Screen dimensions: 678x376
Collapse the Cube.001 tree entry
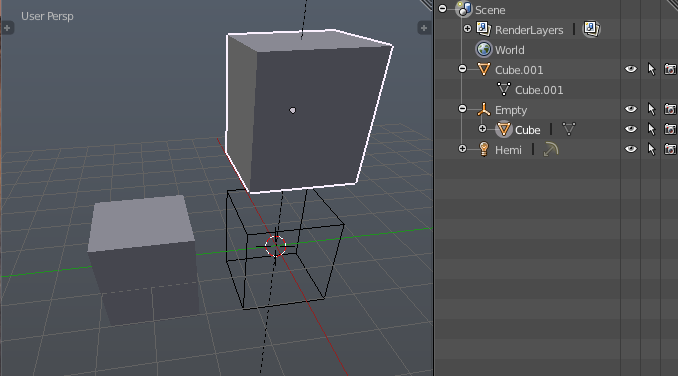click(x=462, y=69)
